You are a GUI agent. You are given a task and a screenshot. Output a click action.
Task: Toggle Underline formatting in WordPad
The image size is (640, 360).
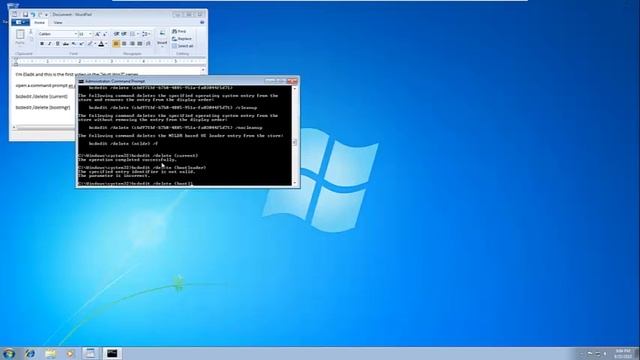[58, 43]
